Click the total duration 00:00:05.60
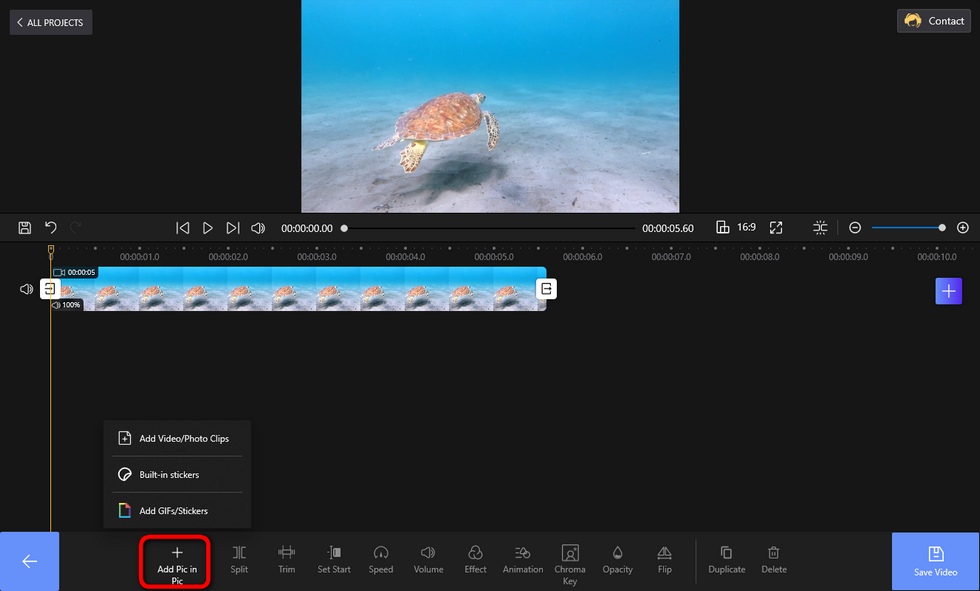 pyautogui.click(x=668, y=229)
